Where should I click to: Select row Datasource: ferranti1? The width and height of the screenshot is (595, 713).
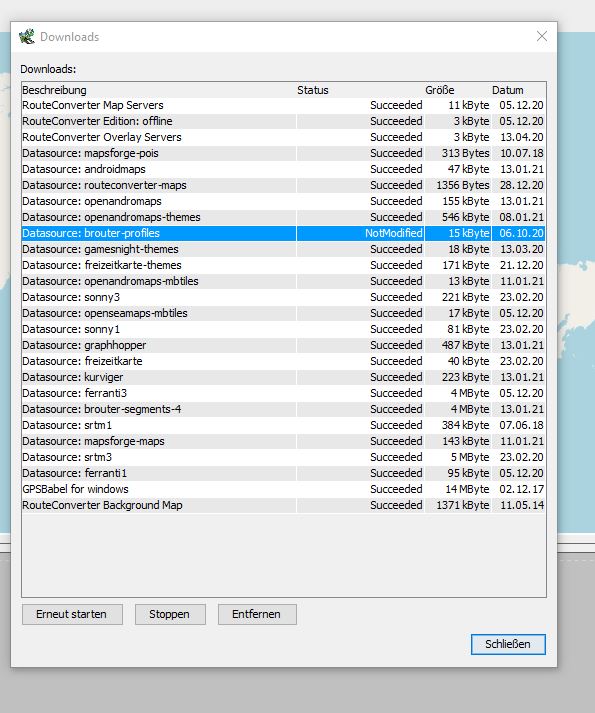tap(283, 473)
